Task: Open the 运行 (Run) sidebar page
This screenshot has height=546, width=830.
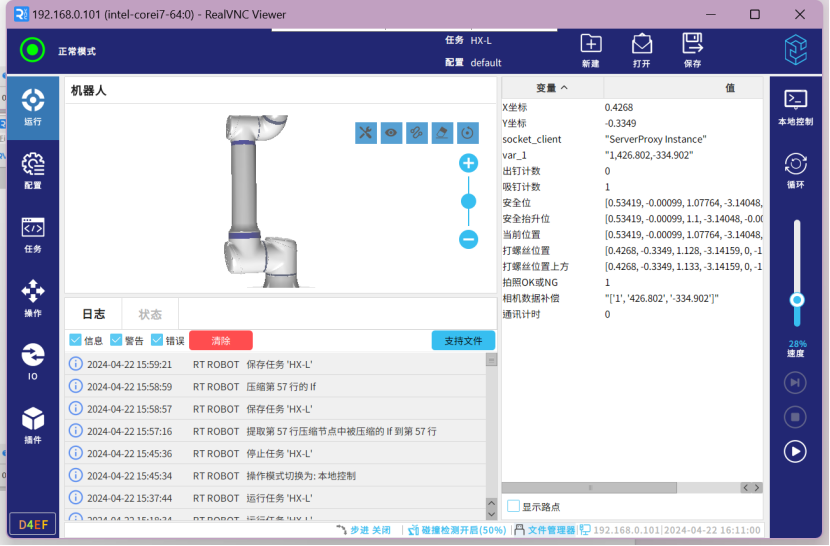Action: pyautogui.click(x=32, y=106)
